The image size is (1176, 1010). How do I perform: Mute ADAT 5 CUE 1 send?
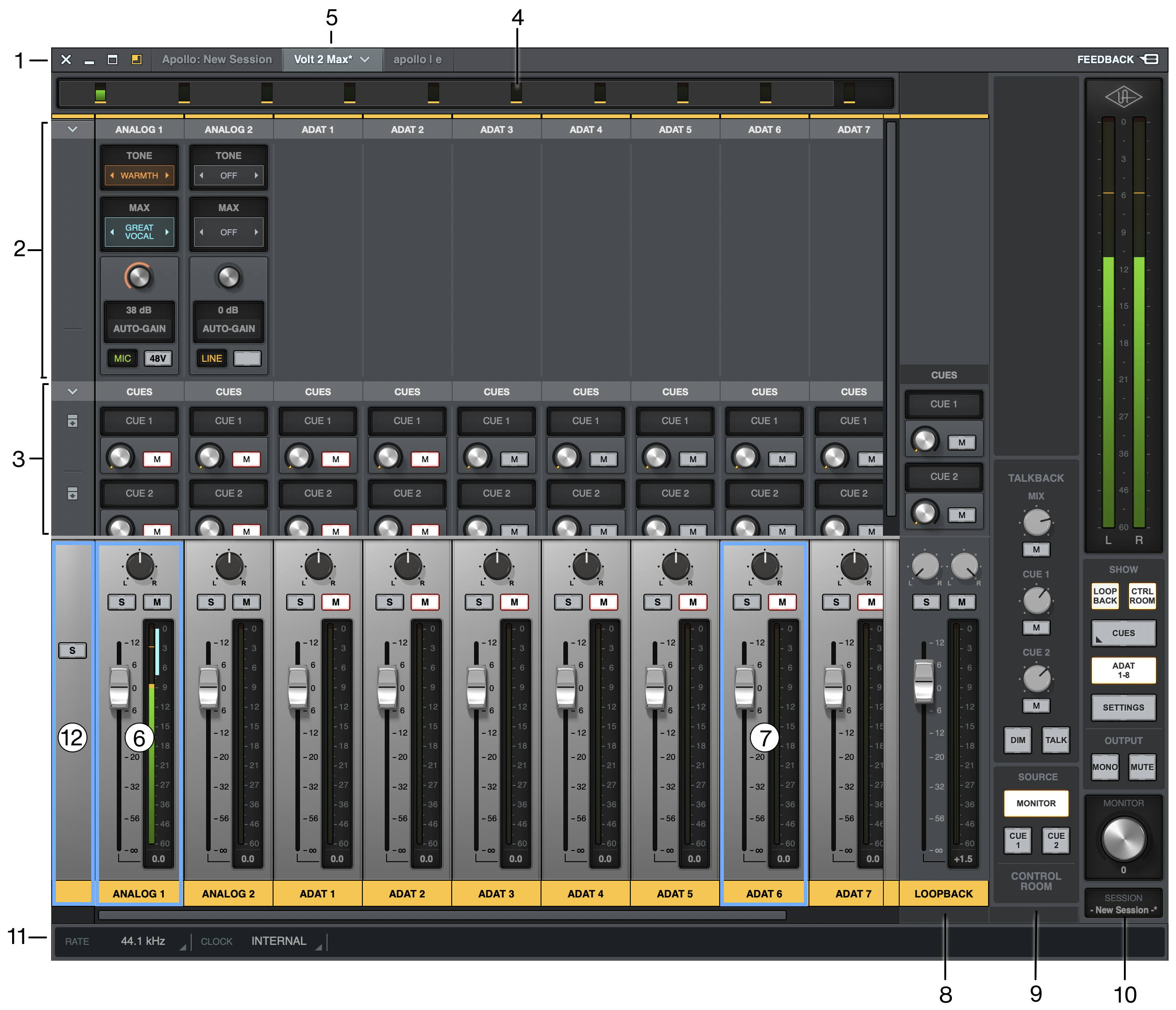pos(692,459)
